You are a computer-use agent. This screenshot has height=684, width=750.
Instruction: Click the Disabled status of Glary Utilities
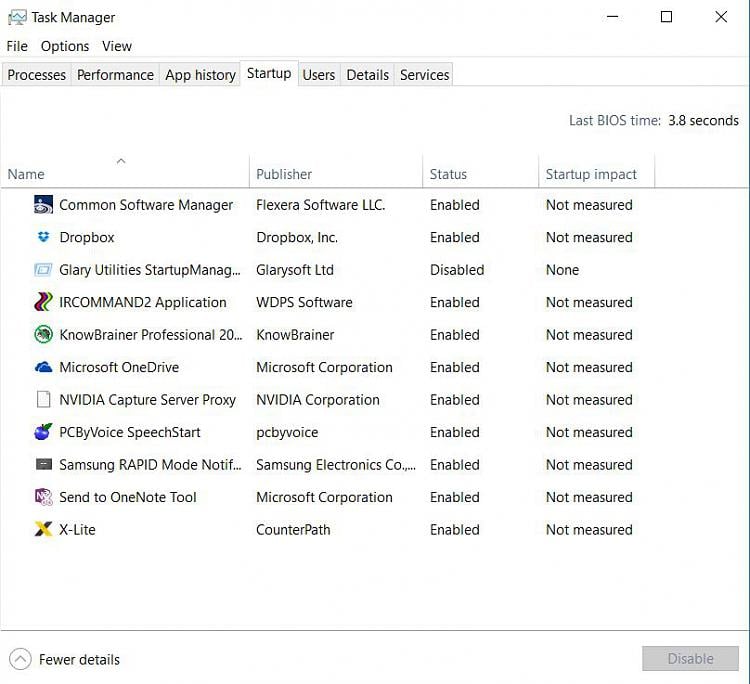point(457,270)
